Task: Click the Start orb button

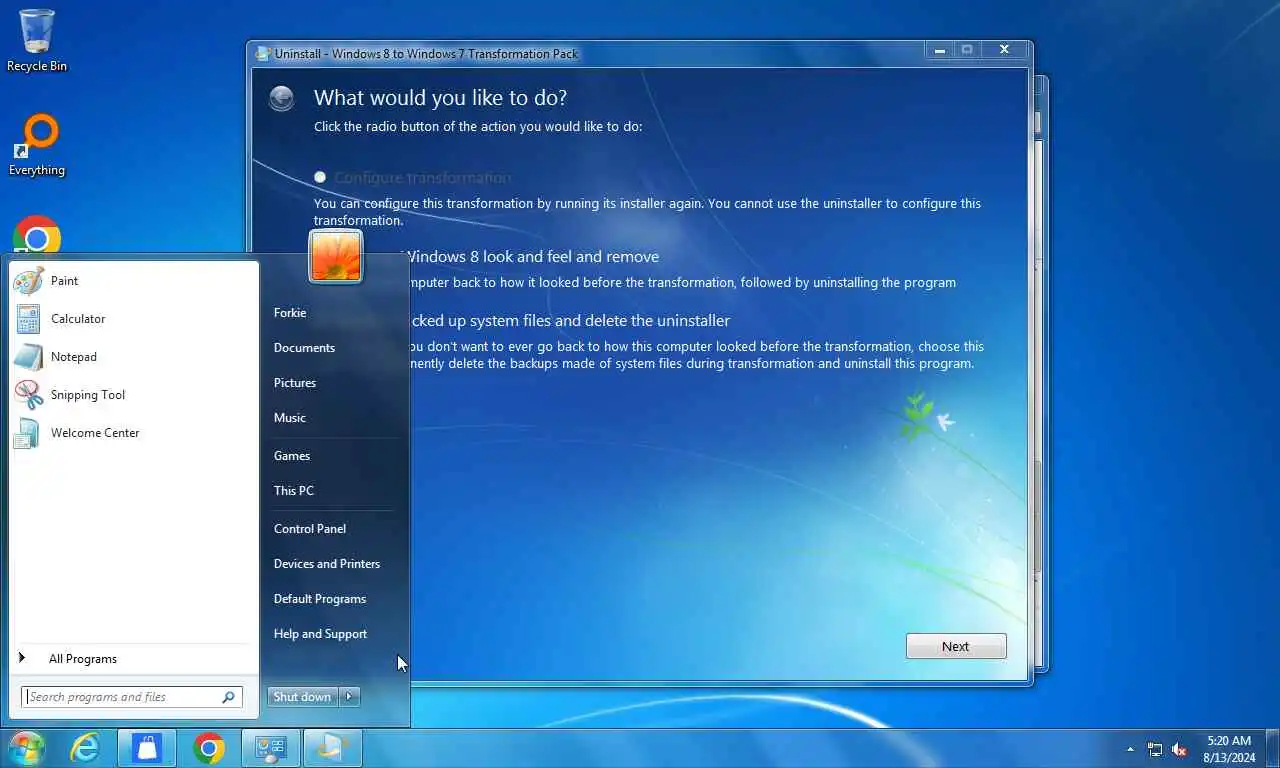Action: pos(26,748)
